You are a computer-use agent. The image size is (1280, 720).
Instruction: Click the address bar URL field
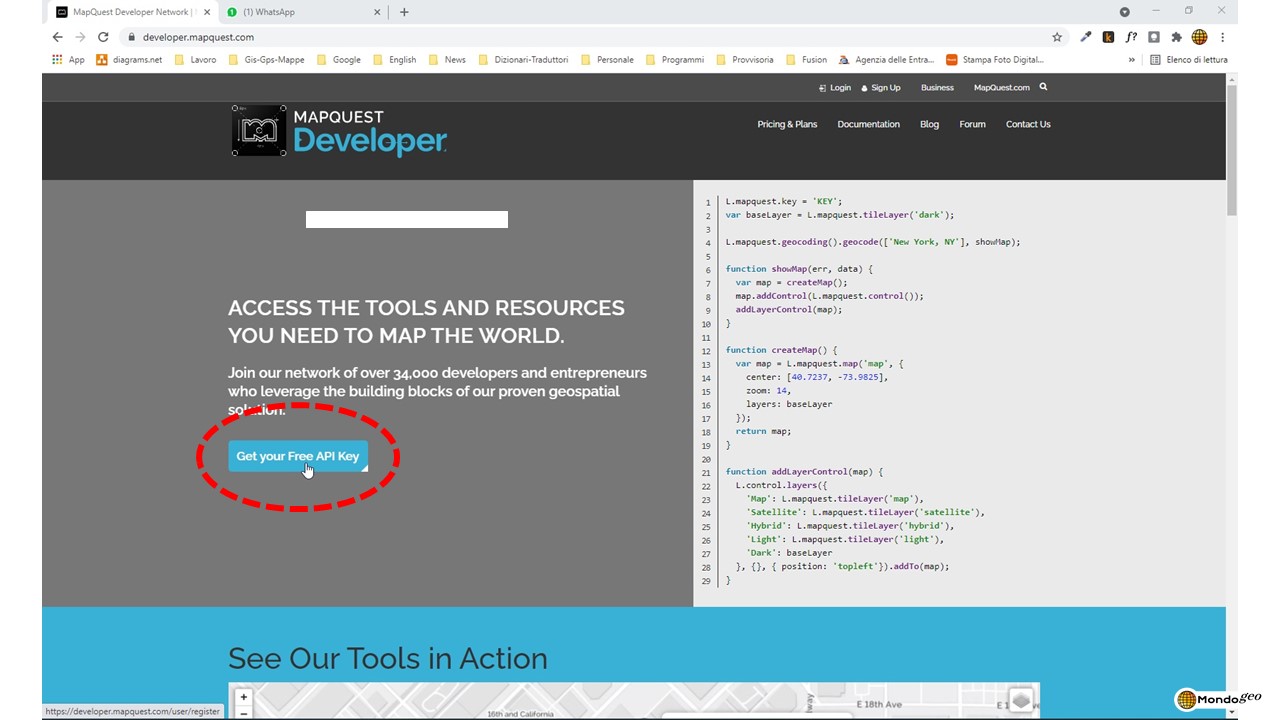590,37
